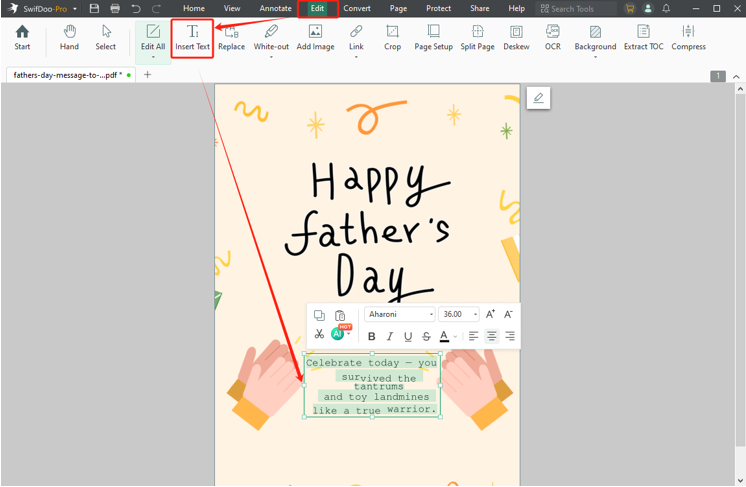
Task: Open the Page tab
Action: click(398, 9)
